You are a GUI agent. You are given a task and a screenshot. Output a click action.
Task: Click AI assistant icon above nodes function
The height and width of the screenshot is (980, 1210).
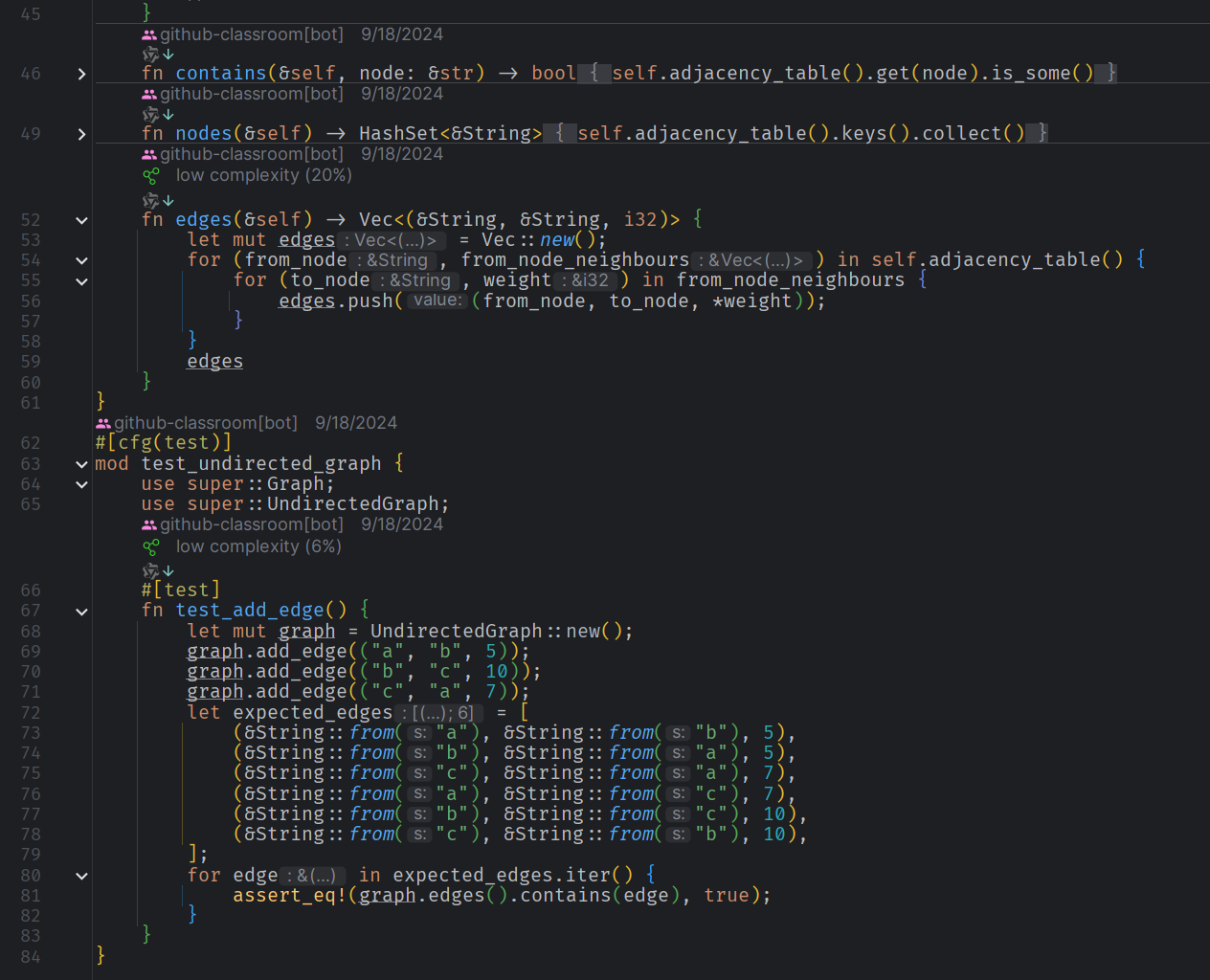click(x=150, y=115)
